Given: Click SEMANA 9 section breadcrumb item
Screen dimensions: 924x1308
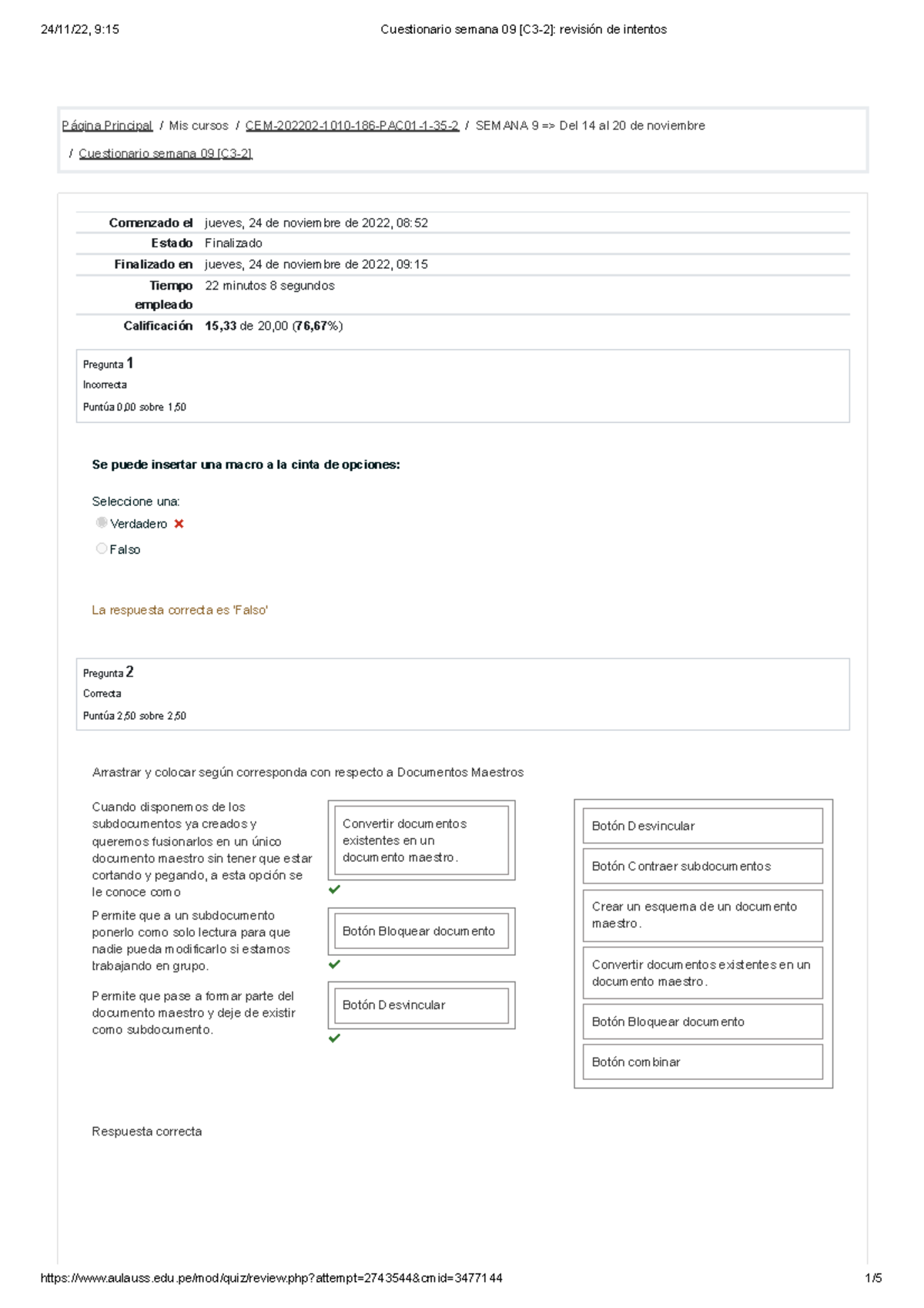Looking at the screenshot, I should [x=590, y=126].
